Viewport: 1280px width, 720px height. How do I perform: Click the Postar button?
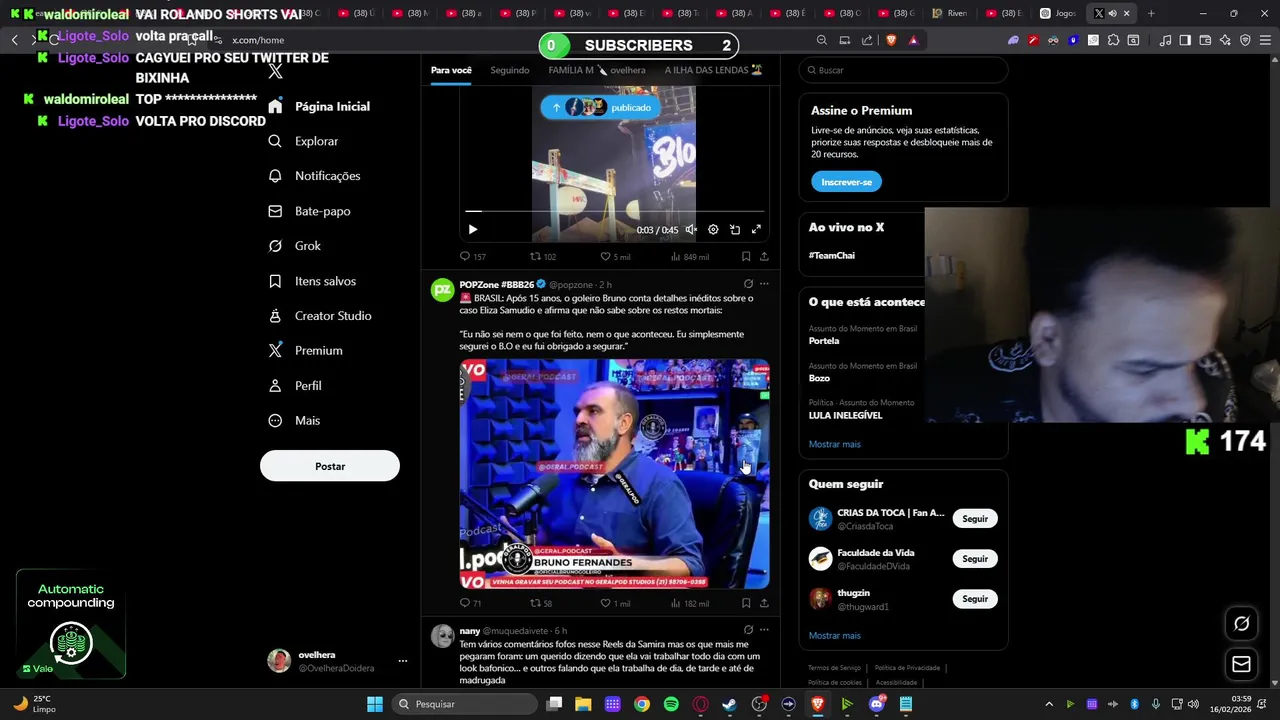pos(330,466)
